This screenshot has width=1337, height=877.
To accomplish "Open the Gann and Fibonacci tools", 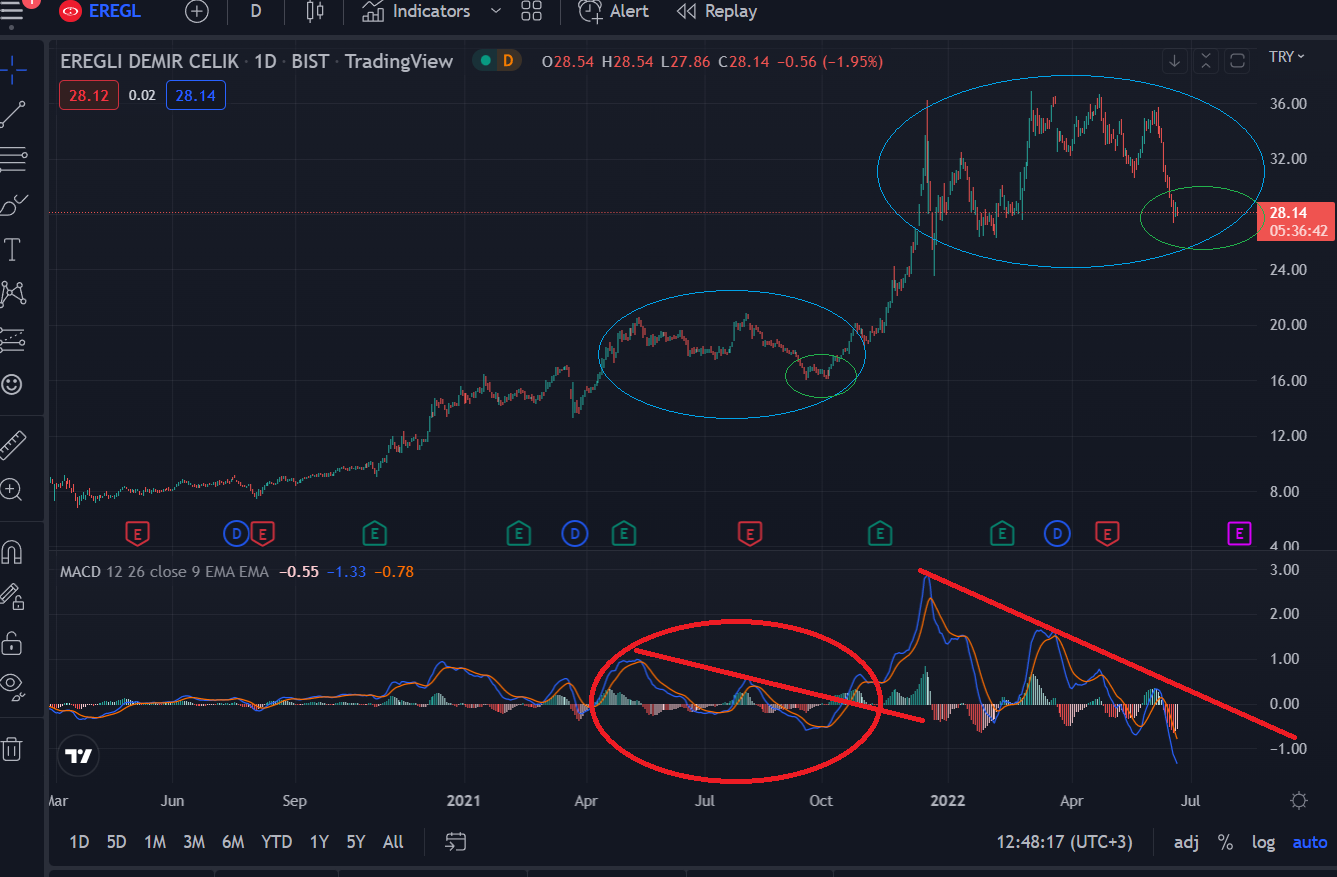I will point(14,158).
